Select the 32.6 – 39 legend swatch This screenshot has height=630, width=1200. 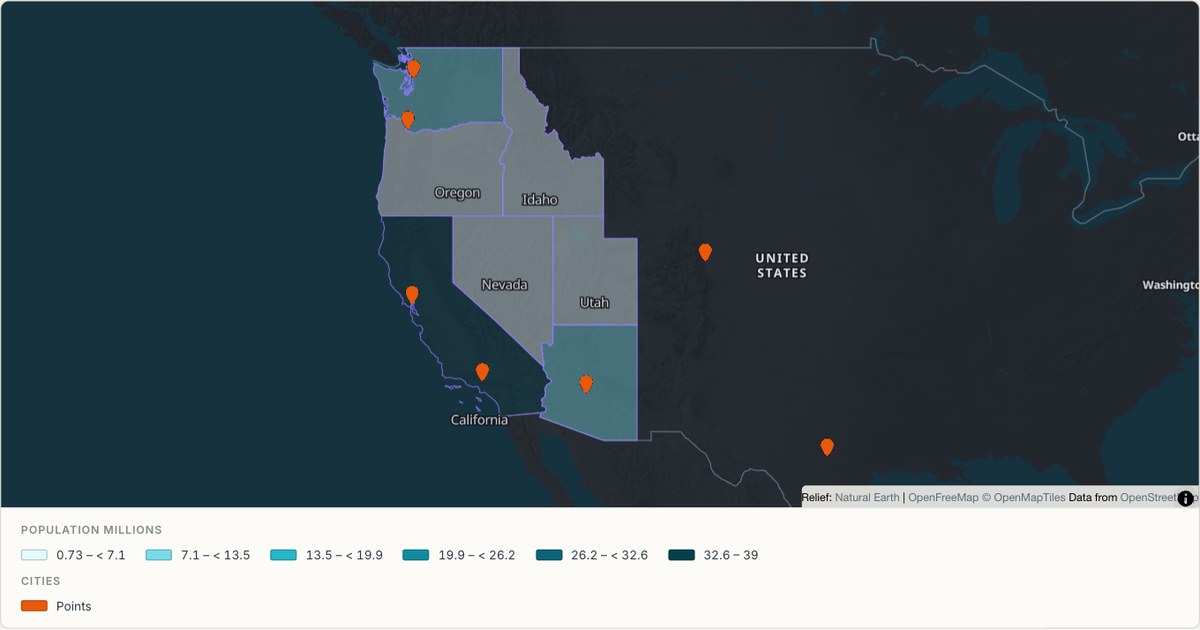[682, 555]
